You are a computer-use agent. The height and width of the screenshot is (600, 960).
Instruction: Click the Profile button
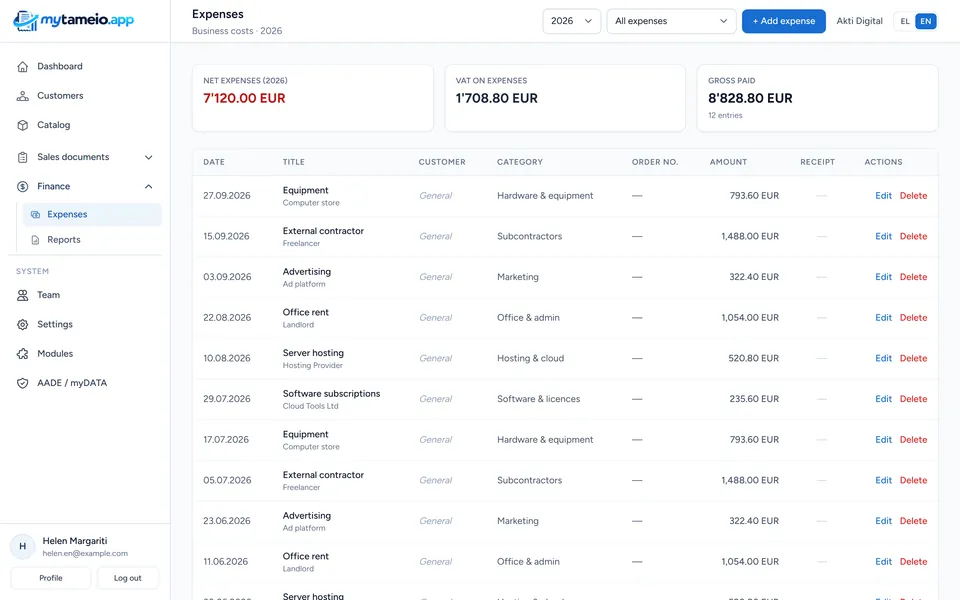(x=51, y=578)
